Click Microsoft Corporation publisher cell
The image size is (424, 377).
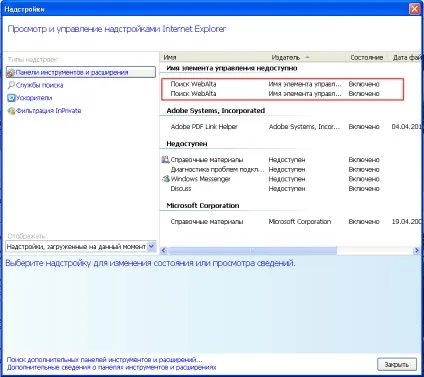pos(300,222)
